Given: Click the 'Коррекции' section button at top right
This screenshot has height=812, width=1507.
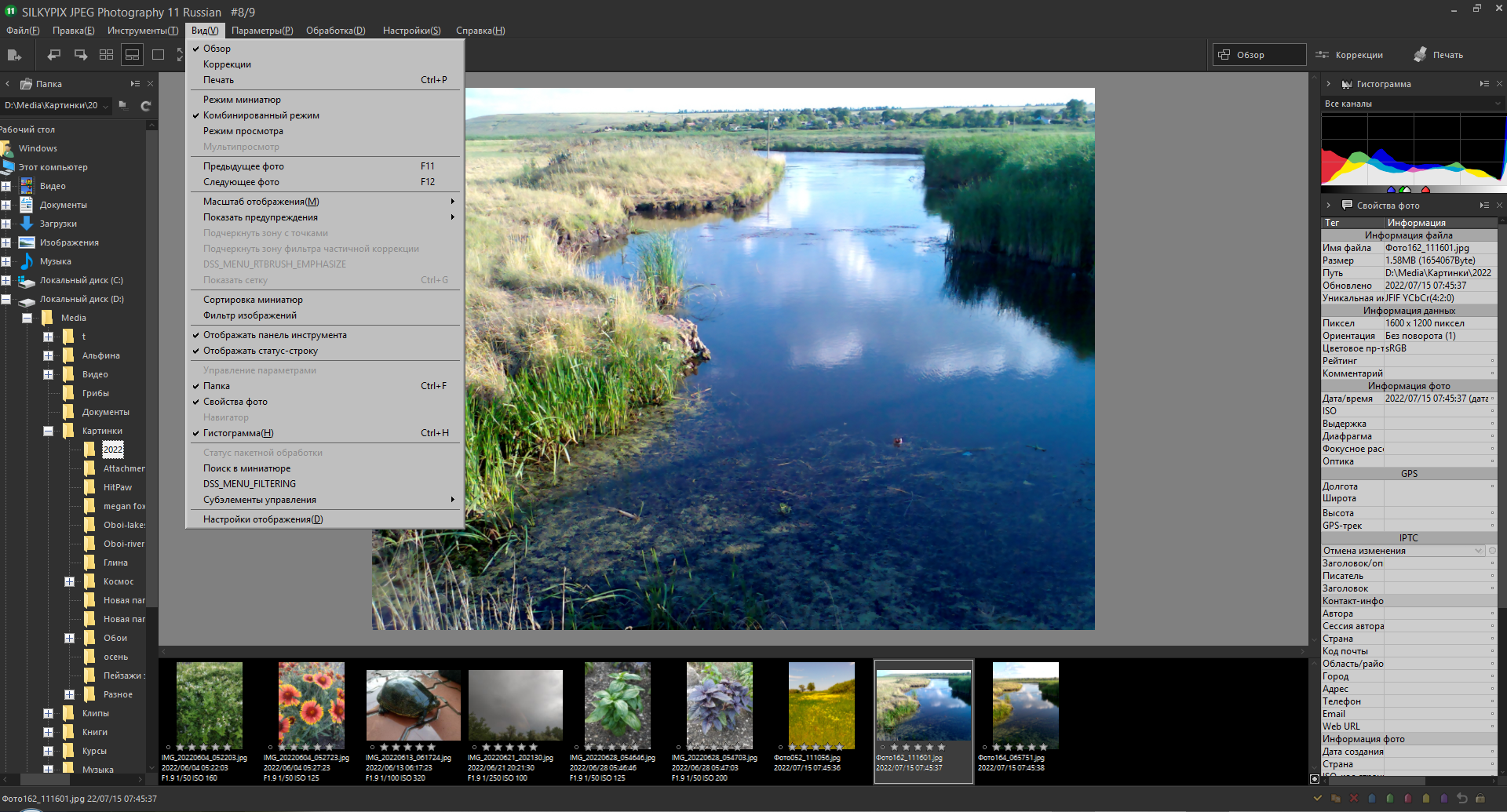Looking at the screenshot, I should [1350, 55].
